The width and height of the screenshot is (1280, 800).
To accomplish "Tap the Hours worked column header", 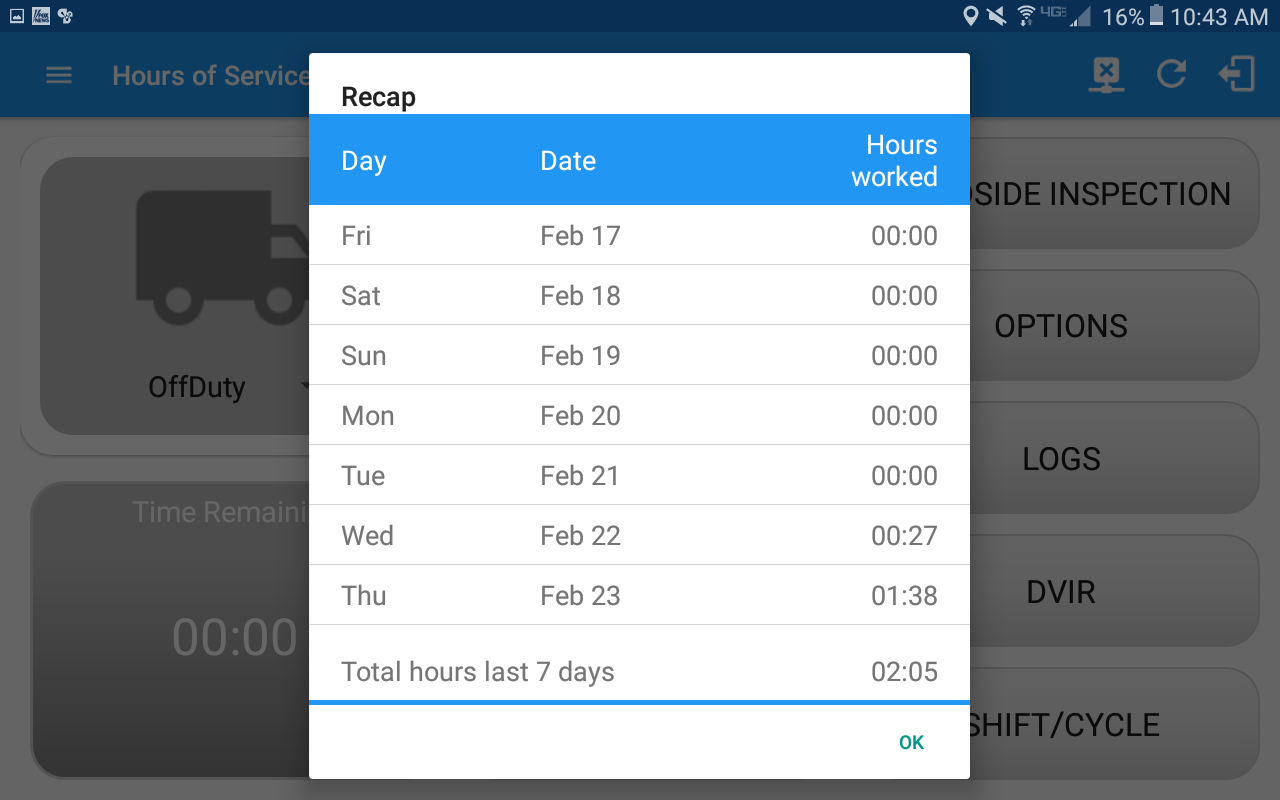I will click(x=893, y=161).
